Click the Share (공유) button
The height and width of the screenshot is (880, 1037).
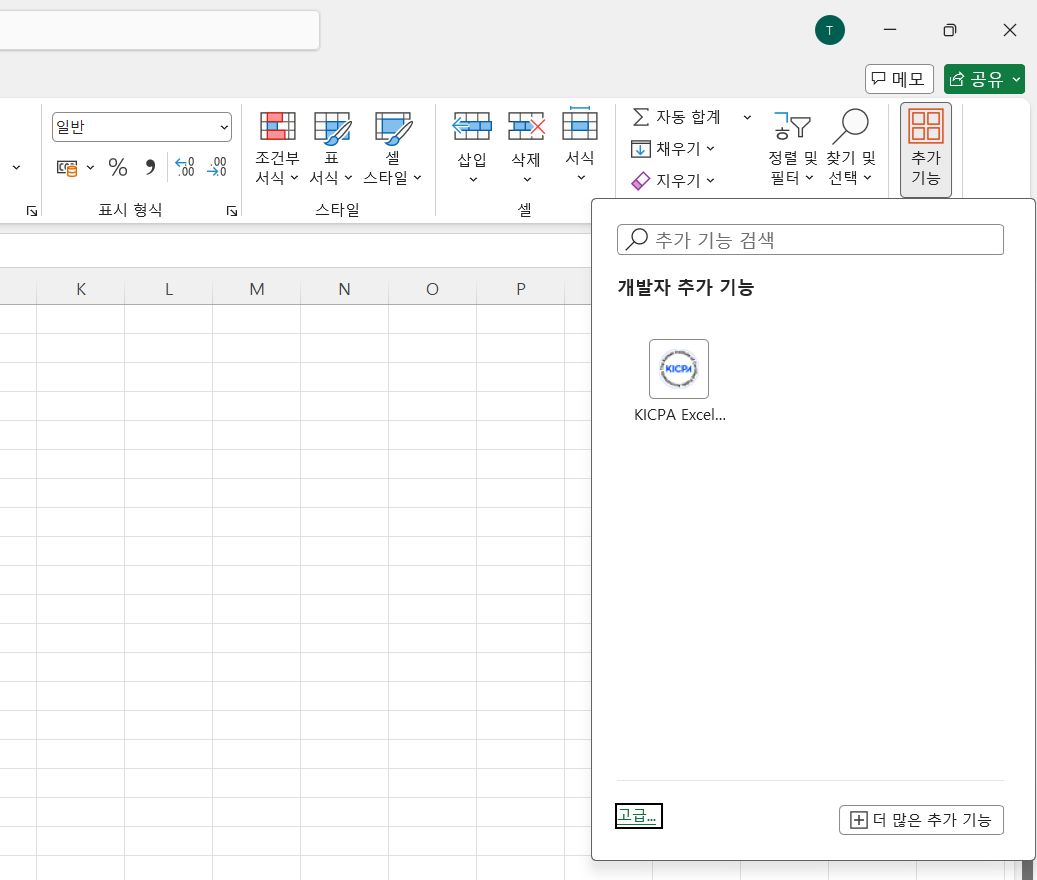tap(976, 79)
